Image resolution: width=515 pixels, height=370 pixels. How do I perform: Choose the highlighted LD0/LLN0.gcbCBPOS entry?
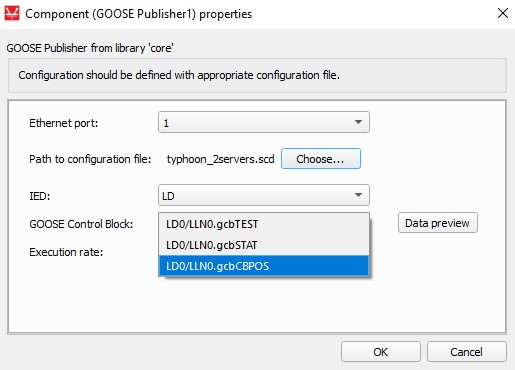264,266
